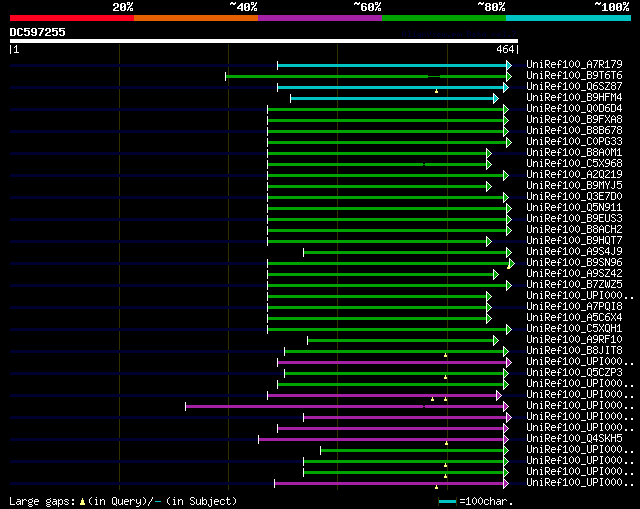The width and height of the screenshot is (640, 509).
Task: Select the UniRef100_B9HQT7 label
Action: pos(574,241)
